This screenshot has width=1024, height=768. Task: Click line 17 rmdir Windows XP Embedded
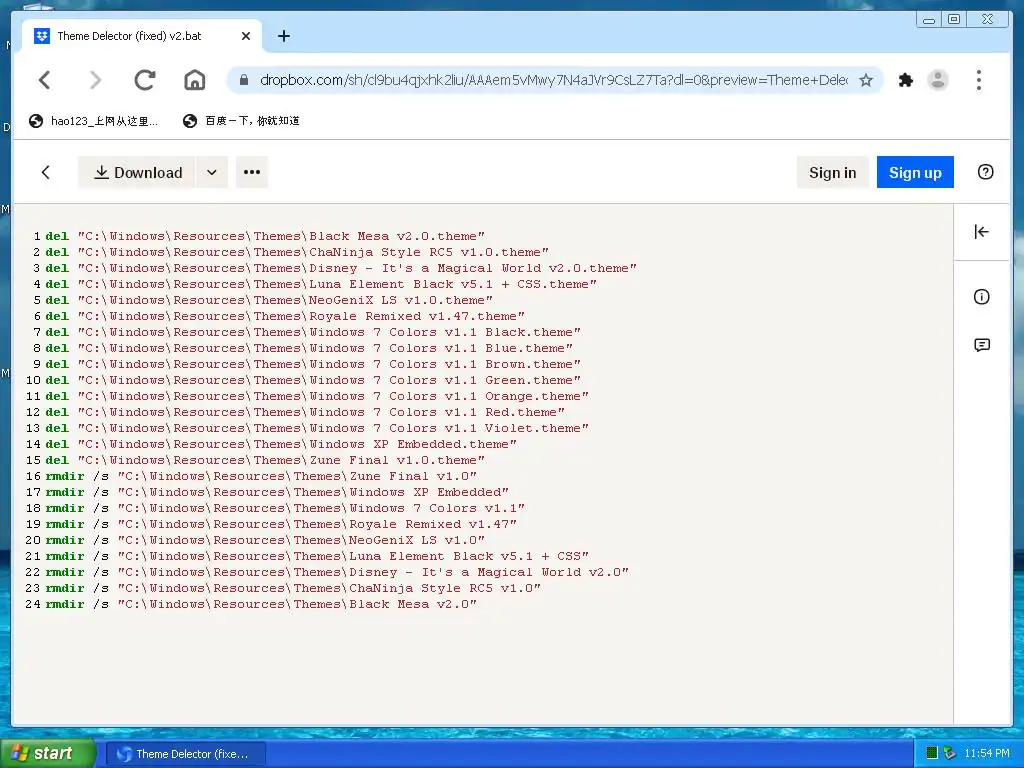tap(276, 492)
